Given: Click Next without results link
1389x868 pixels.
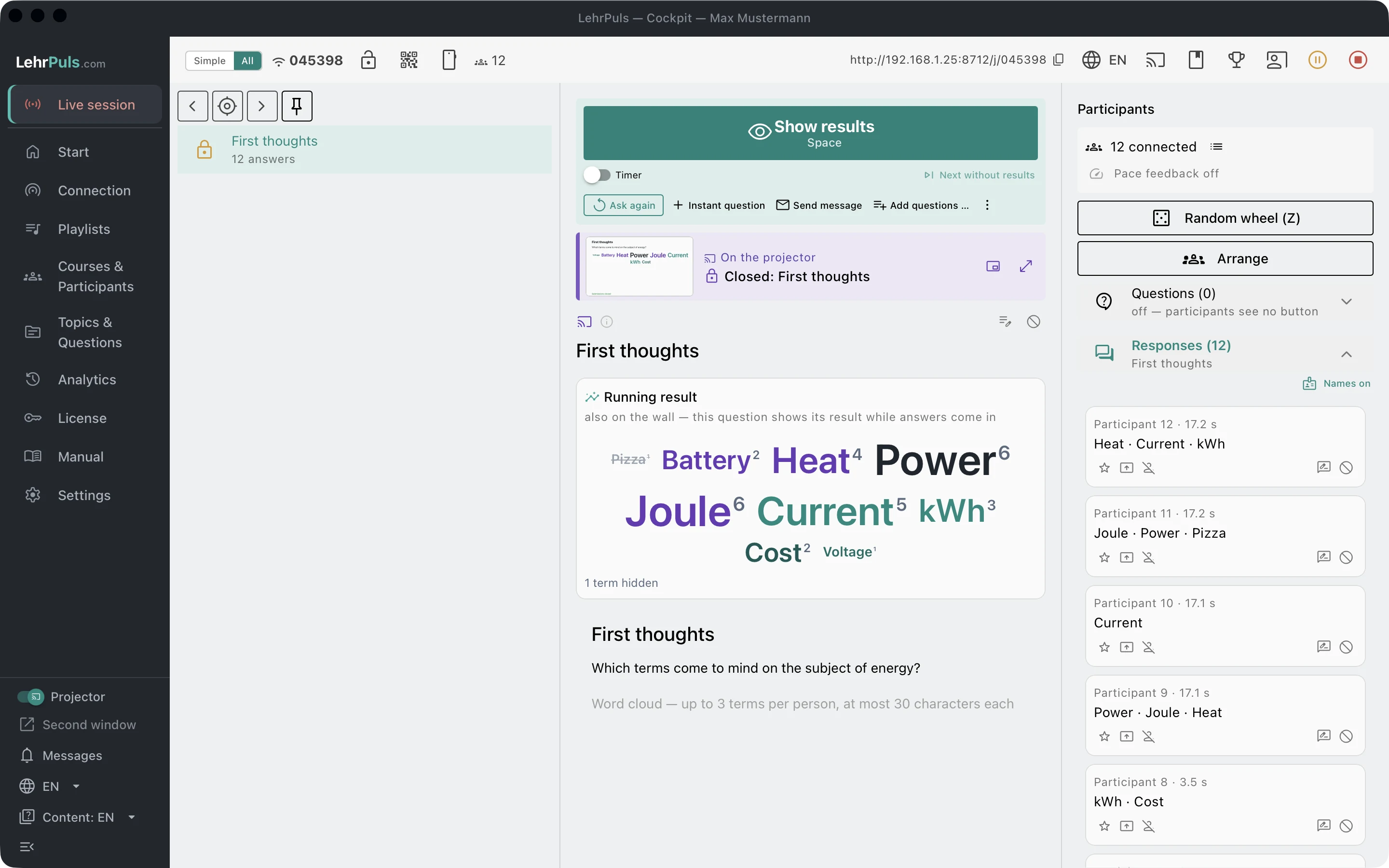Looking at the screenshot, I should point(979,175).
